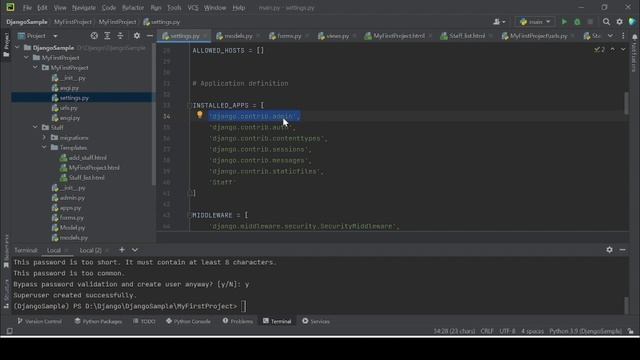Open the main run configuration dropdown
This screenshot has height=360, width=640.
point(535,22)
